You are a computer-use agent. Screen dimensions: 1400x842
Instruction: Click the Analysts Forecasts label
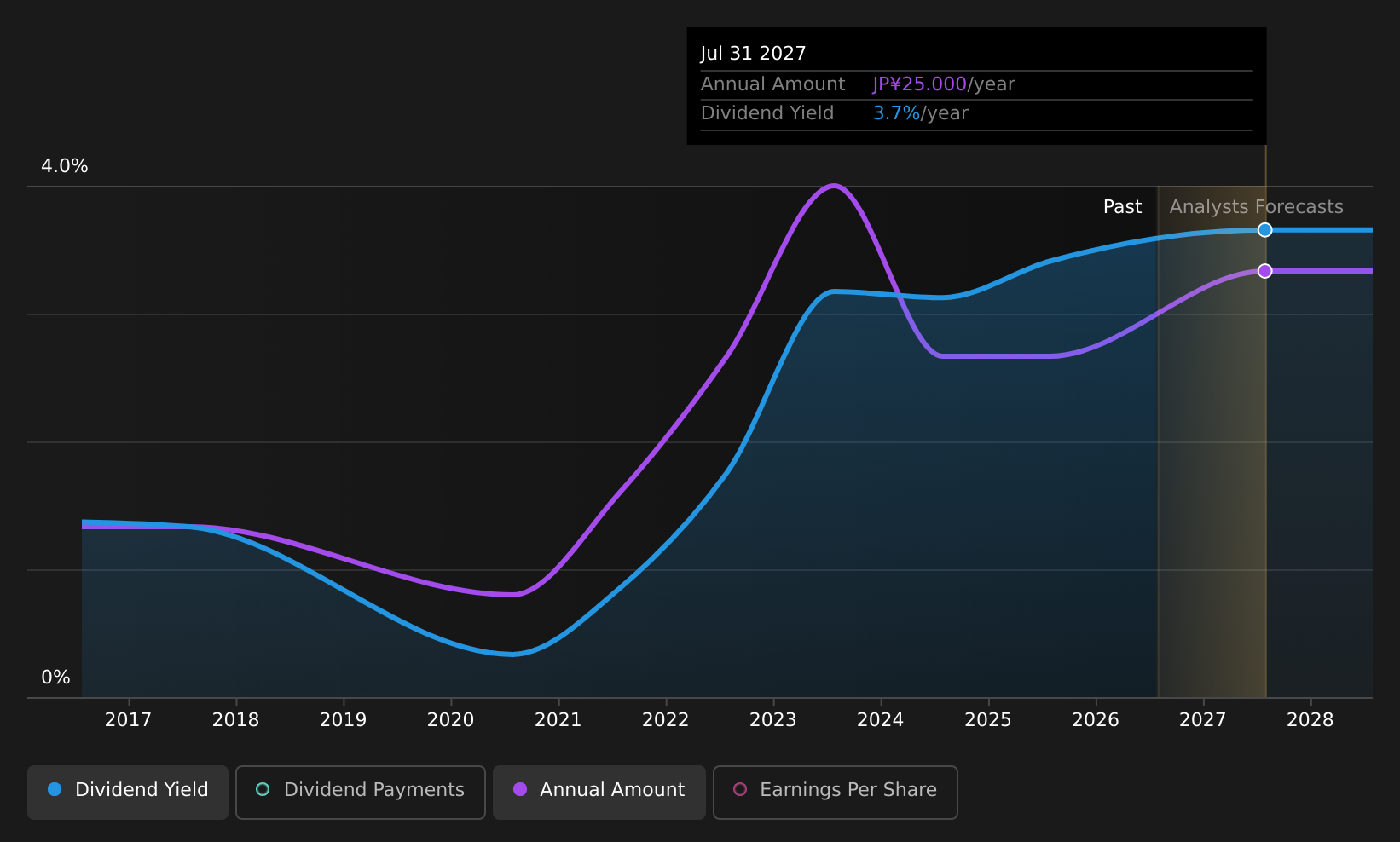[1256, 207]
